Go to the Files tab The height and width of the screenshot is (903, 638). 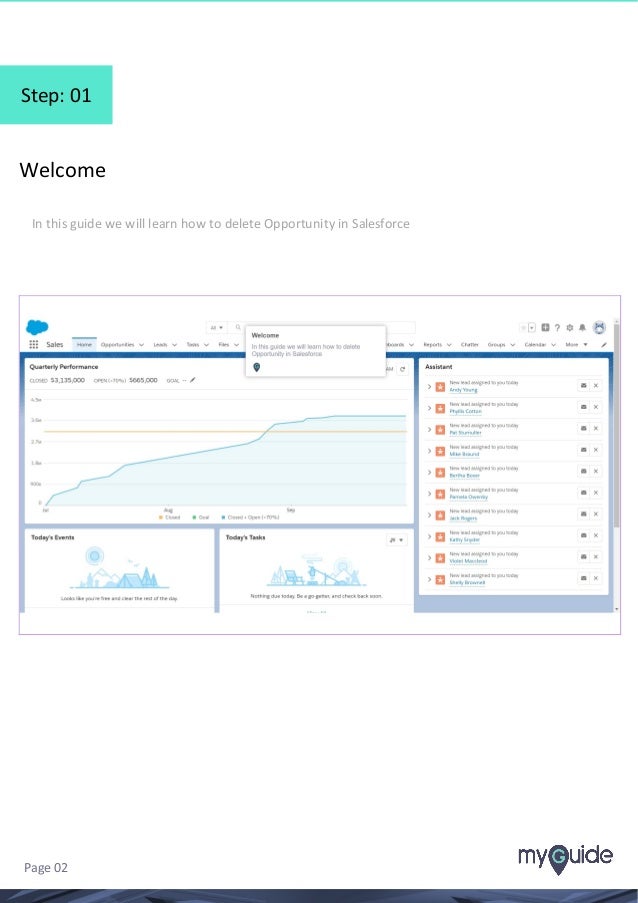click(x=224, y=344)
